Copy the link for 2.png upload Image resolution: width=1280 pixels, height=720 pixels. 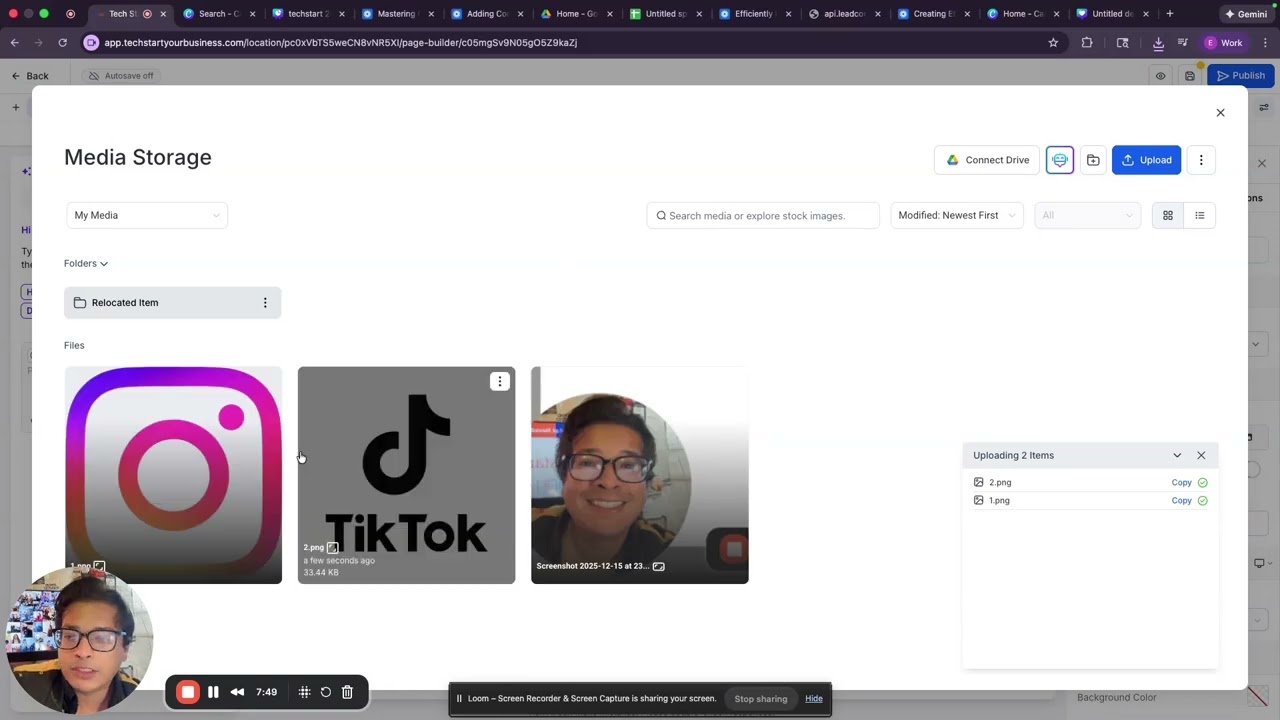[x=1181, y=483]
